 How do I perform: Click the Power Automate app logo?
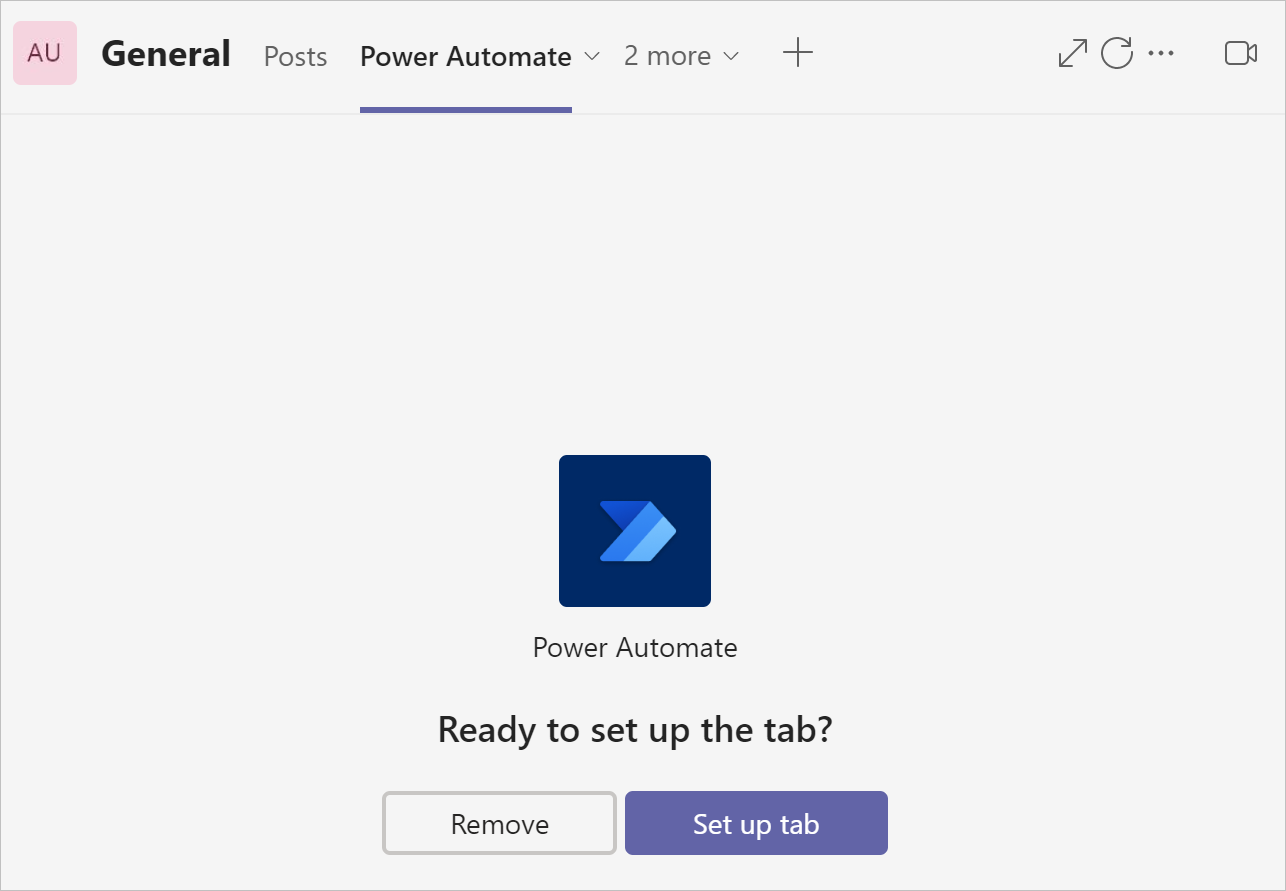click(x=635, y=531)
